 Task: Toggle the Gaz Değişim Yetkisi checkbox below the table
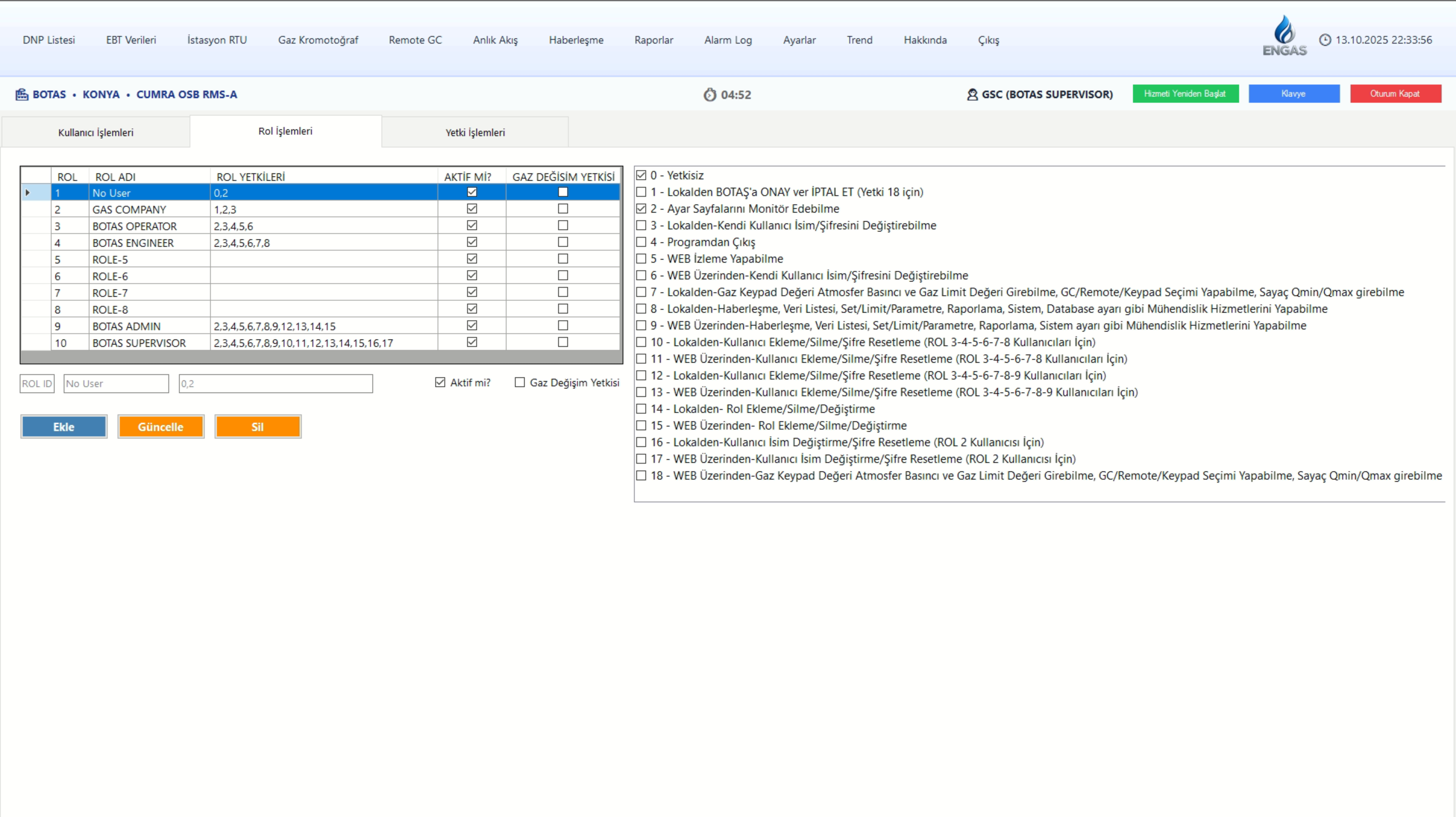pyautogui.click(x=519, y=383)
